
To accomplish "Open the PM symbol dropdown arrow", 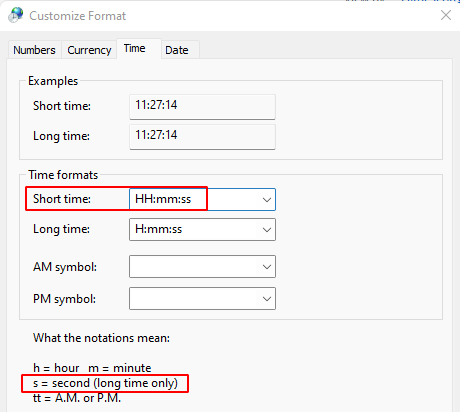I will tap(266, 299).
